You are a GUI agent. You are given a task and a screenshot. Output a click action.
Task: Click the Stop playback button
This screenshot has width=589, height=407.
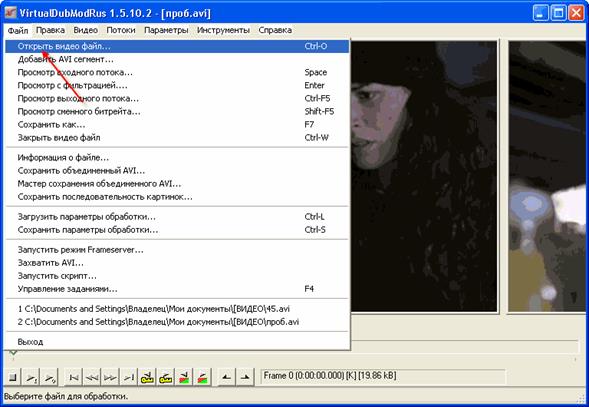(x=13, y=377)
